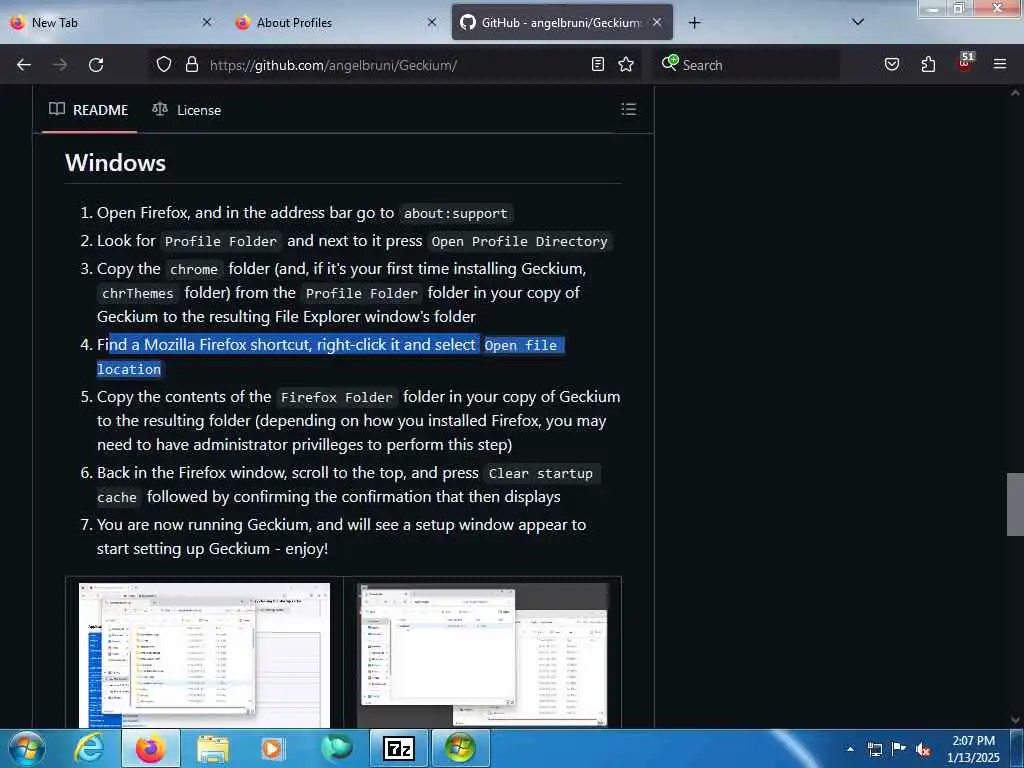Switch to the New Tab tab
Image resolution: width=1024 pixels, height=768 pixels.
click(111, 22)
